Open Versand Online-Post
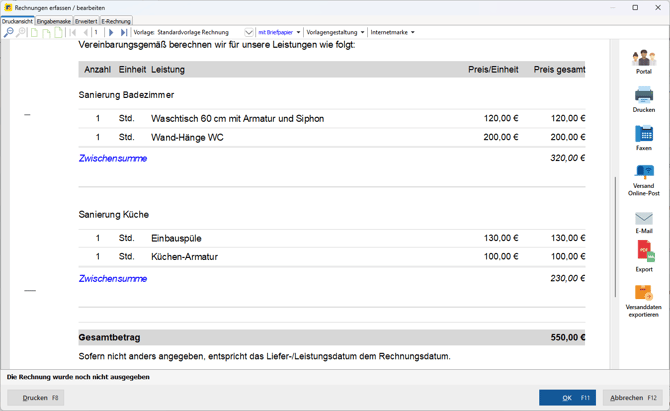 [644, 180]
